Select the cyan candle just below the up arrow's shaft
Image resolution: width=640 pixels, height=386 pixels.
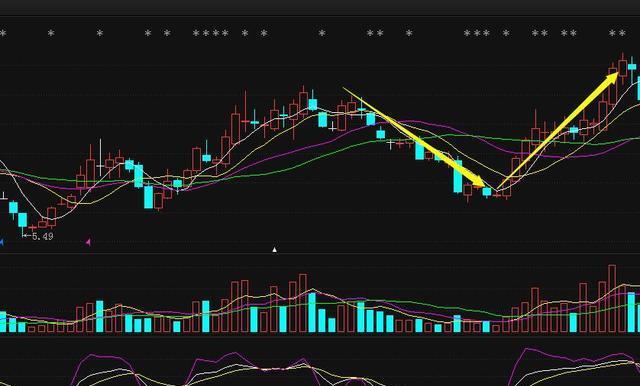point(574,130)
